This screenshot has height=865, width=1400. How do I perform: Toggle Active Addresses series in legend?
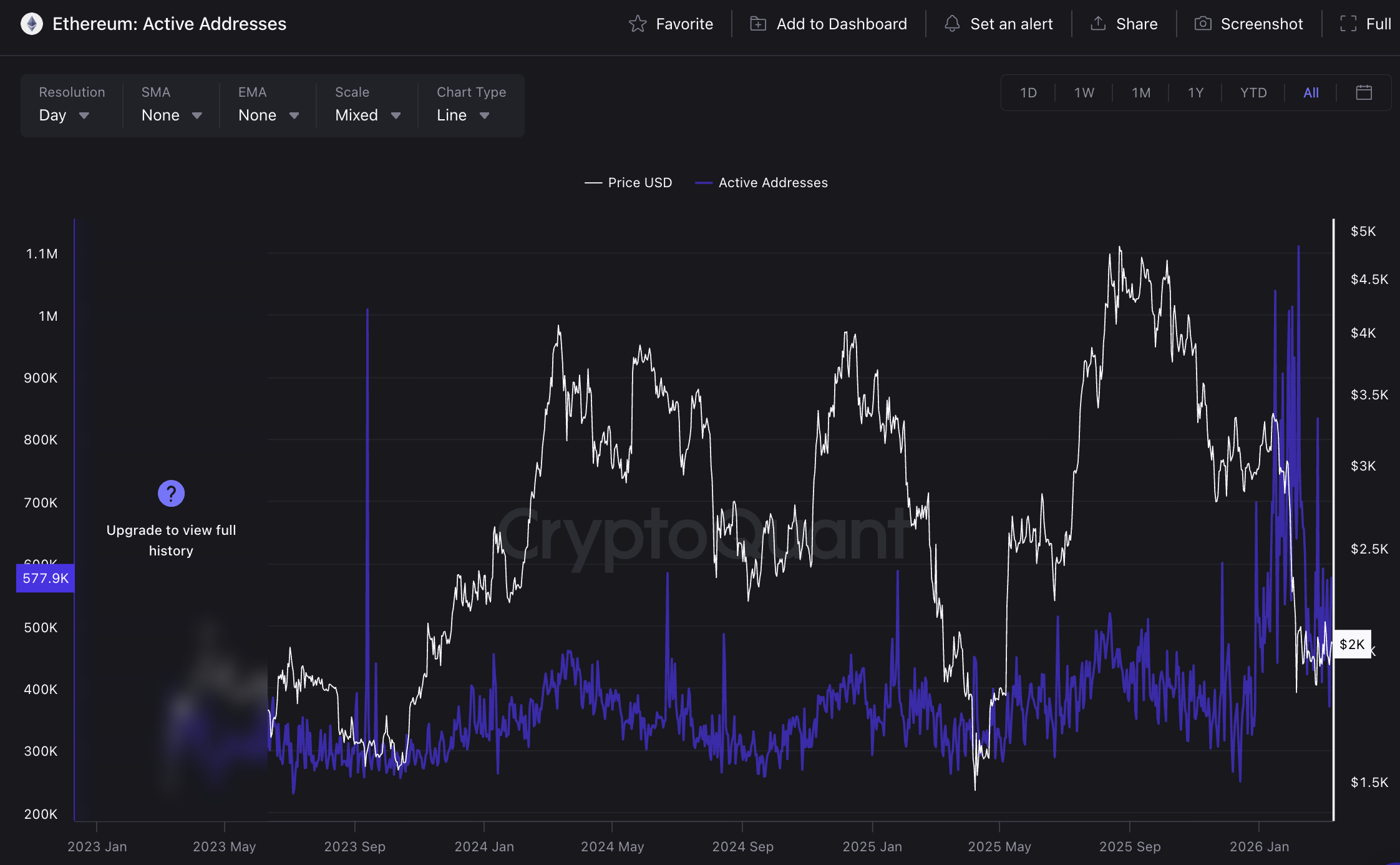761,182
